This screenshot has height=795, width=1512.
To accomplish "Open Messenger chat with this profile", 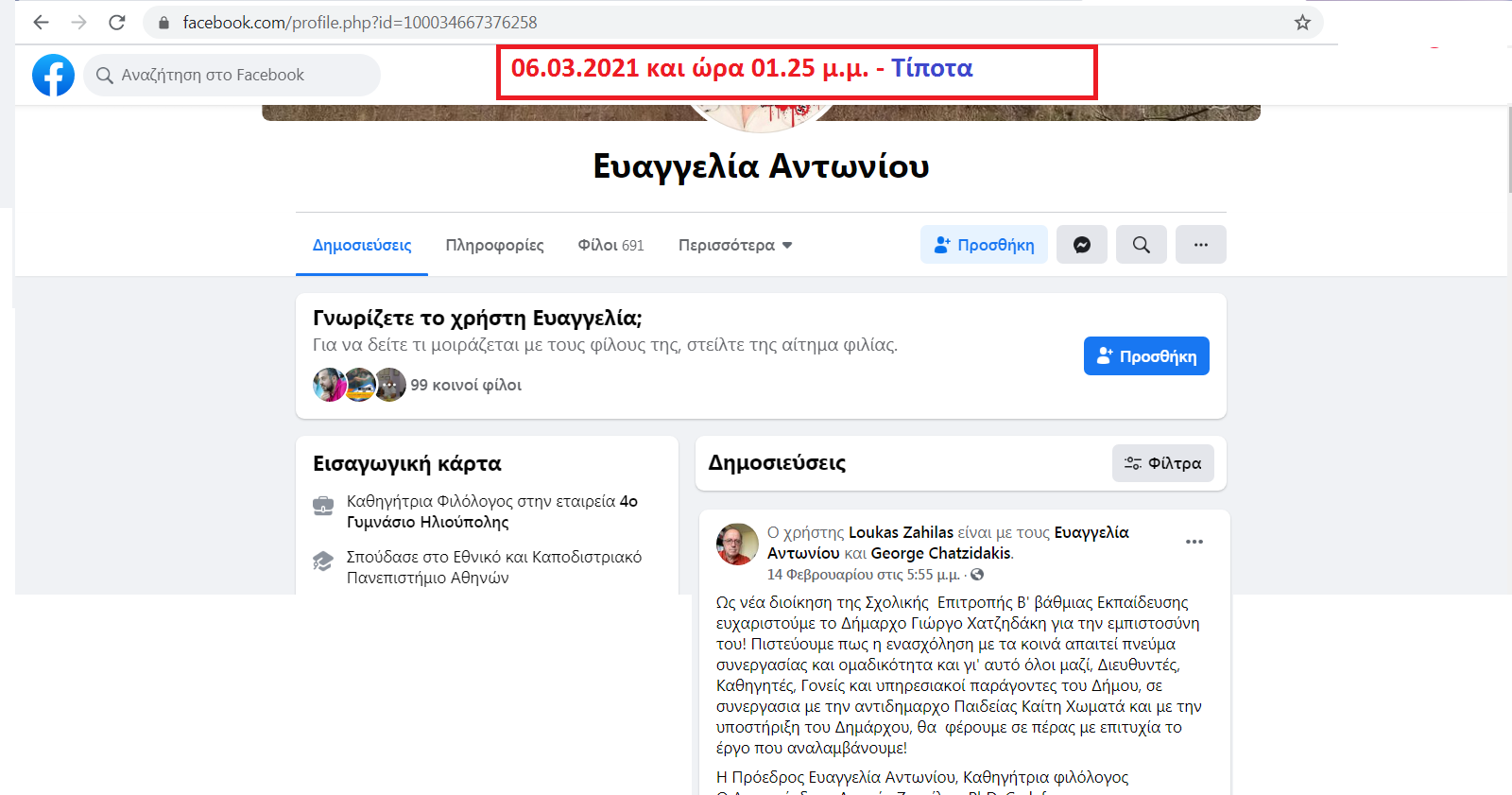I will click(1082, 245).
